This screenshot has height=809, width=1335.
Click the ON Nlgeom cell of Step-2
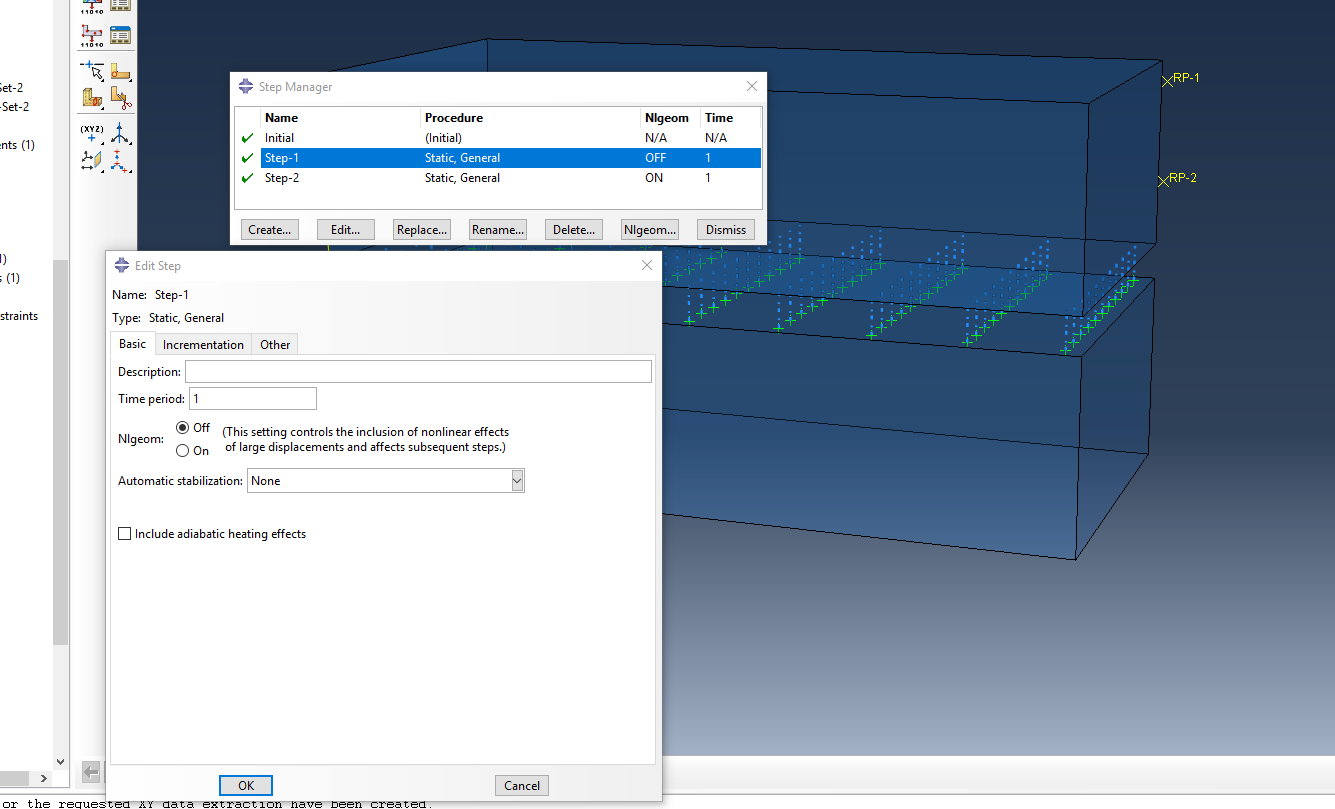(x=654, y=178)
